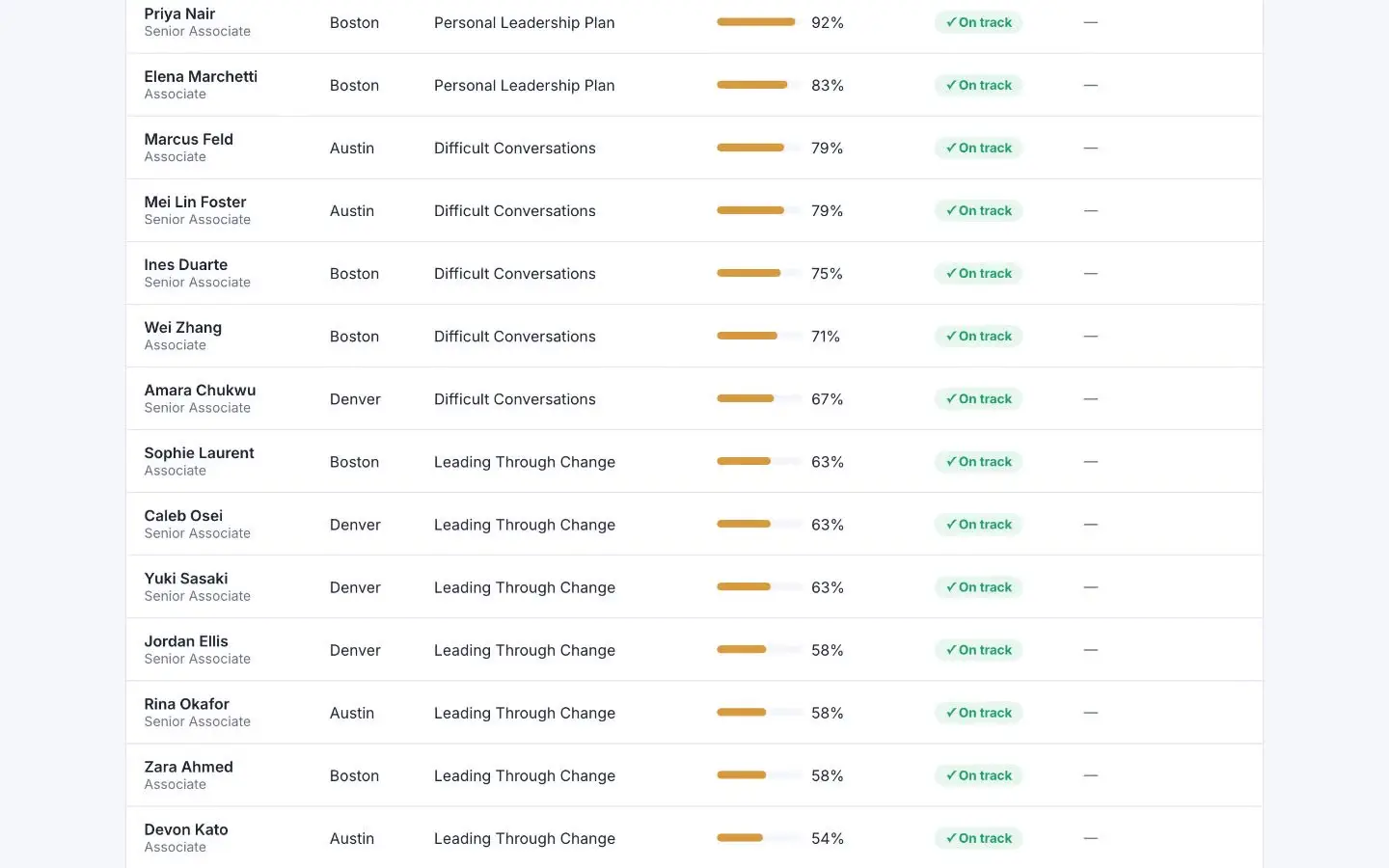Click Priya Nair's name
1389x868 pixels.
click(x=179, y=14)
